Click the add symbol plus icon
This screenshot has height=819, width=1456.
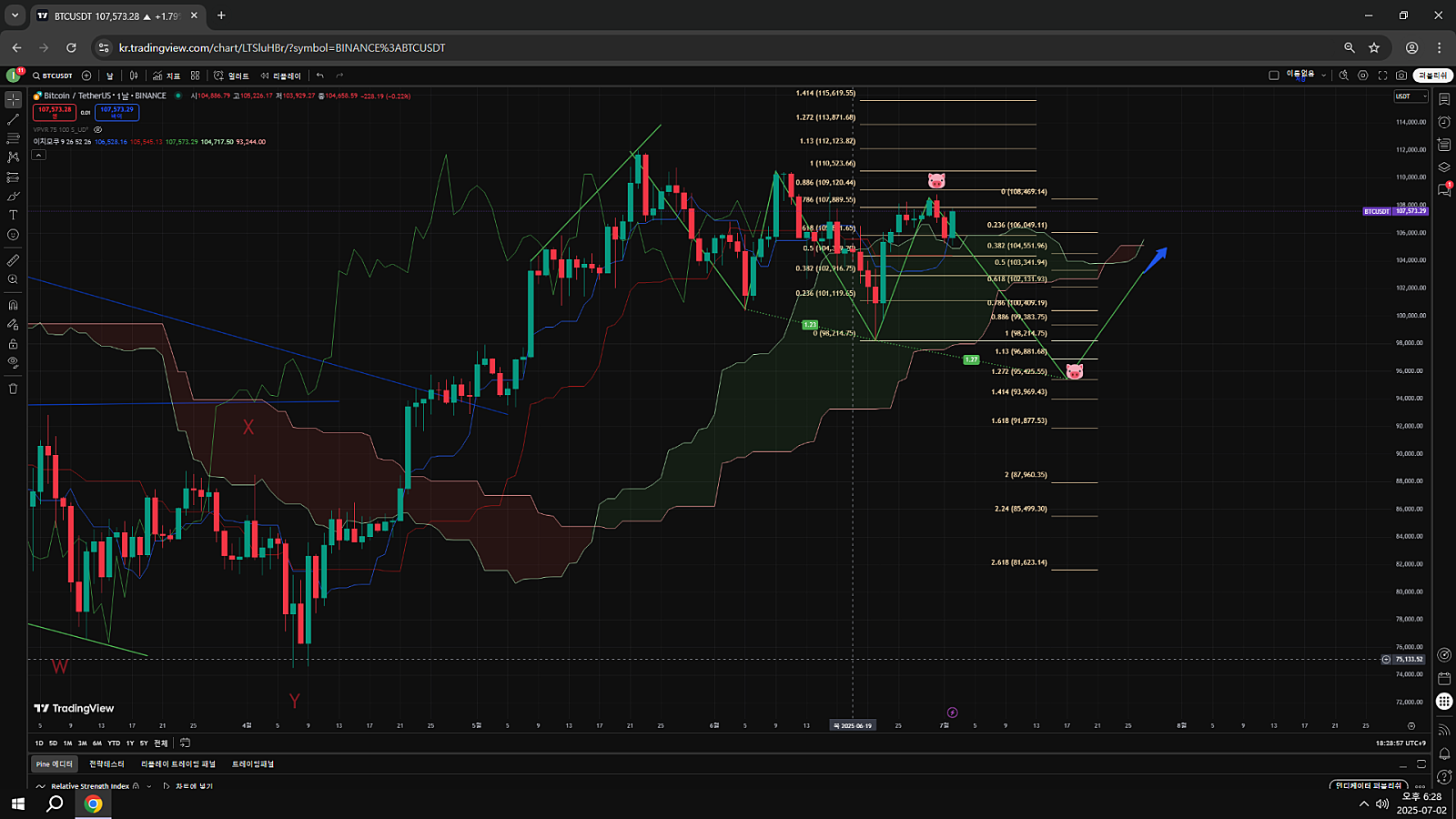pos(86,76)
